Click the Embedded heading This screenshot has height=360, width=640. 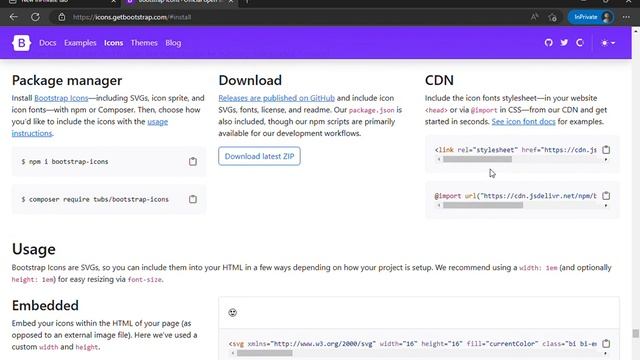click(45, 305)
